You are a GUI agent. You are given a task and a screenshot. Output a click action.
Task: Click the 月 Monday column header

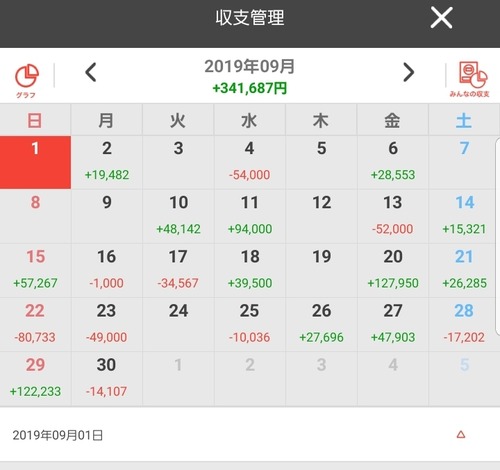pyautogui.click(x=107, y=120)
